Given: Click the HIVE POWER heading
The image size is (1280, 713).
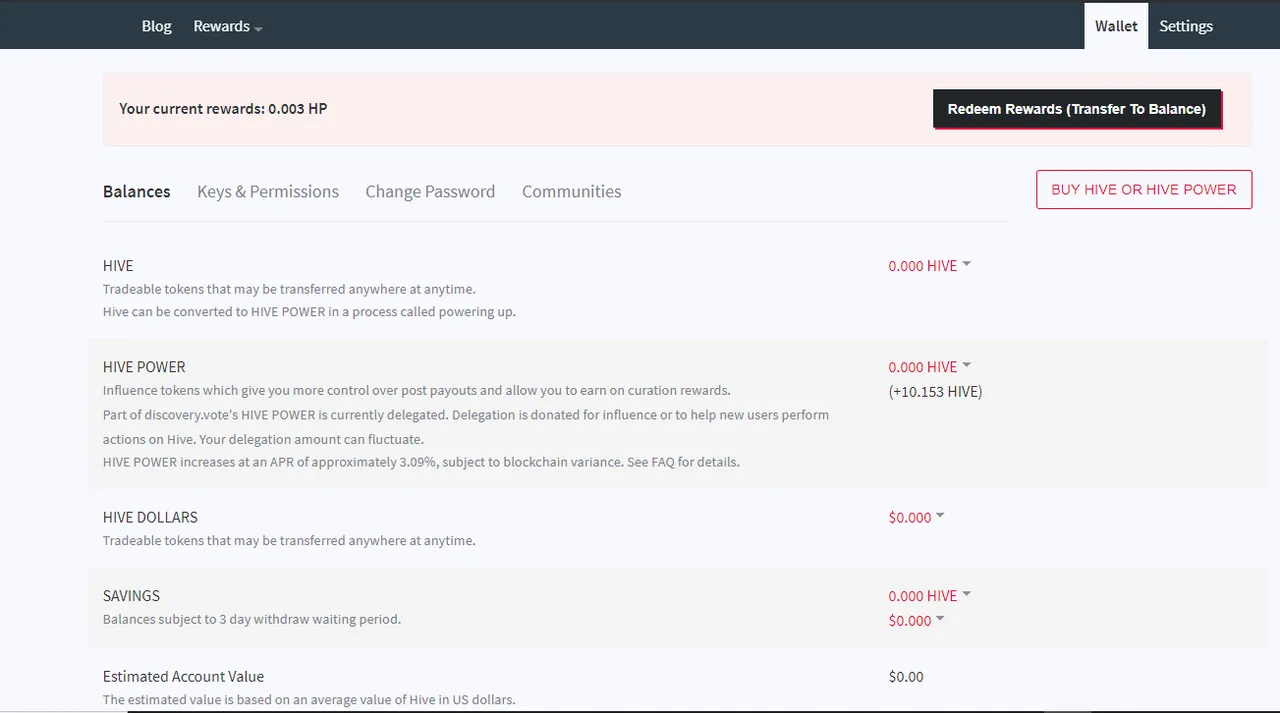Looking at the screenshot, I should point(144,367).
